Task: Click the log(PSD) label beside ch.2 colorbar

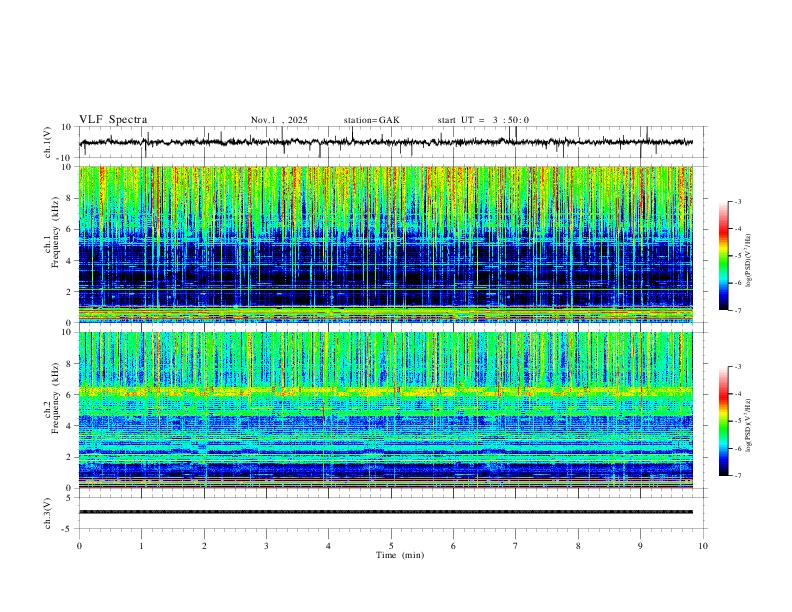Action: [749, 426]
